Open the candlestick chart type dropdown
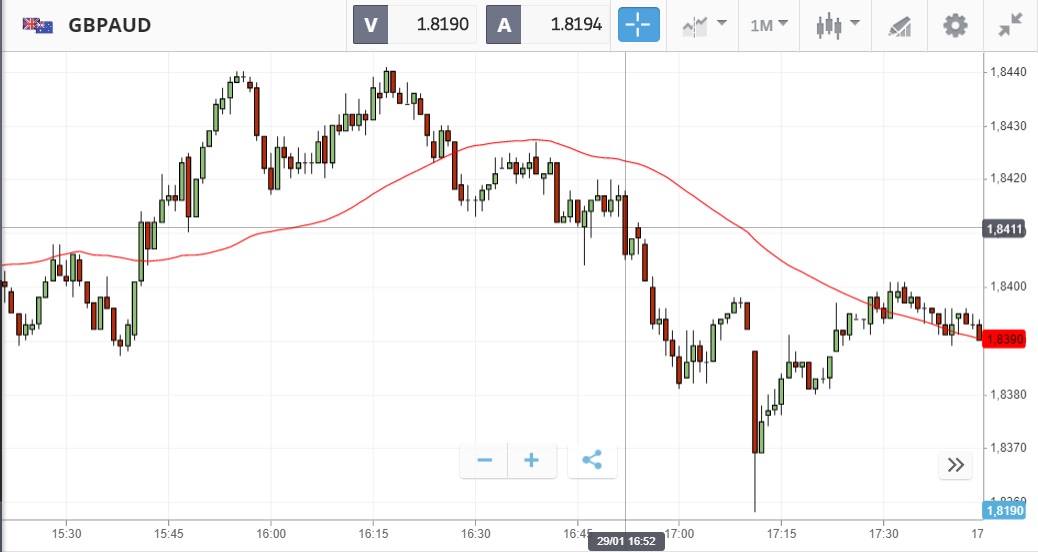The width and height of the screenshot is (1038, 552). coord(836,25)
